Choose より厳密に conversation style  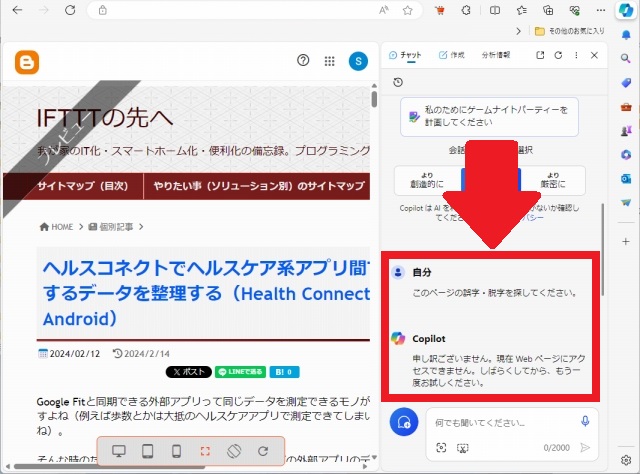553,180
